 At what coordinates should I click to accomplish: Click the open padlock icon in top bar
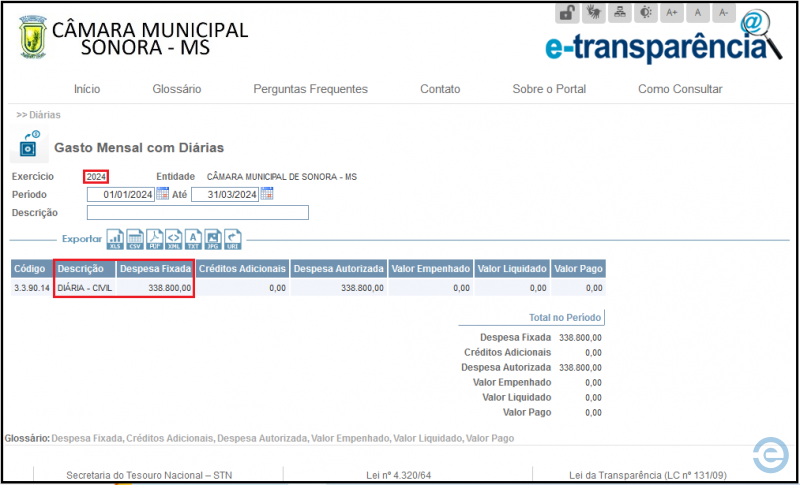pyautogui.click(x=566, y=13)
